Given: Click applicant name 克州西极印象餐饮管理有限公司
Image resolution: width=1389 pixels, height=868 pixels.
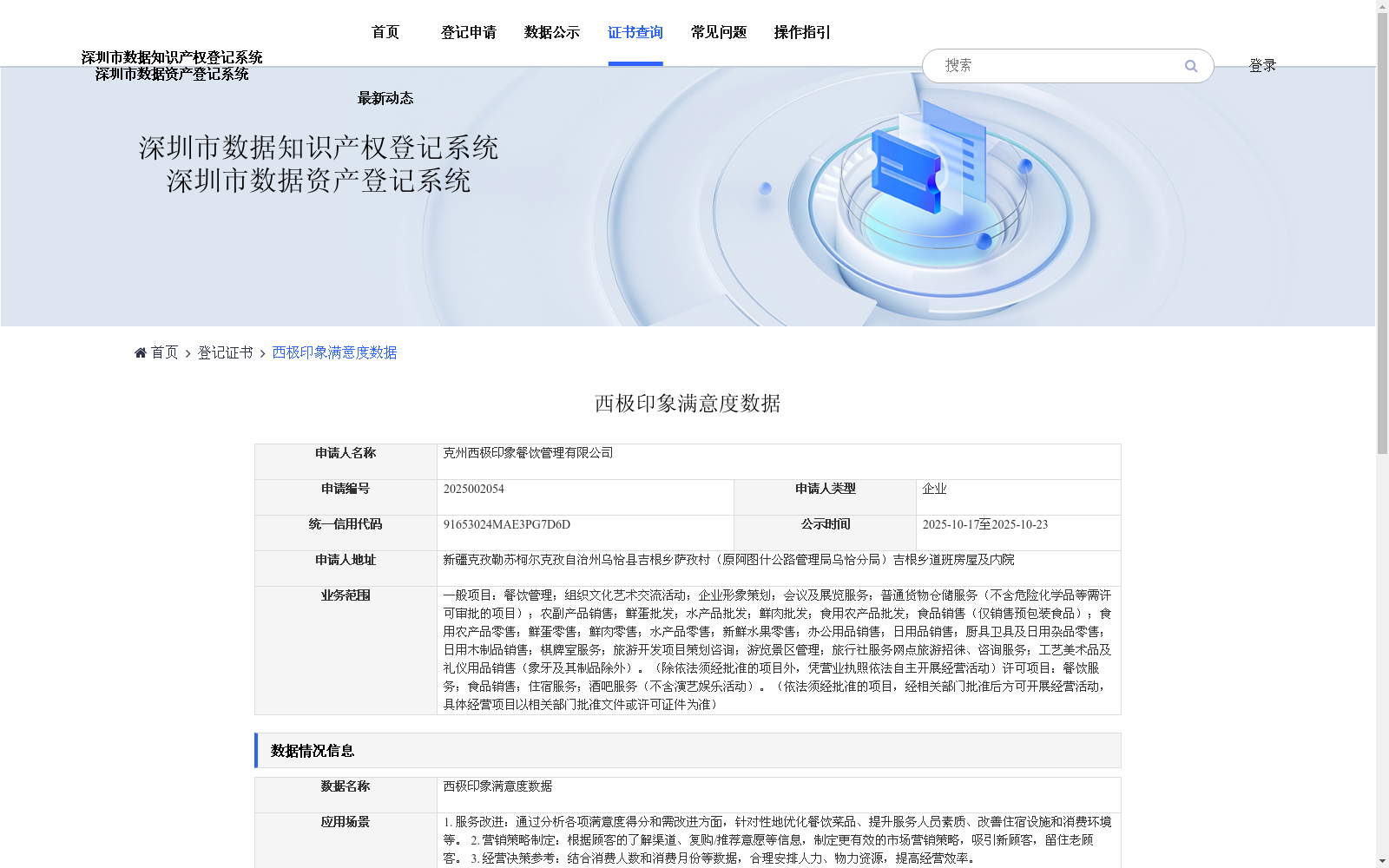Looking at the screenshot, I should [x=529, y=453].
